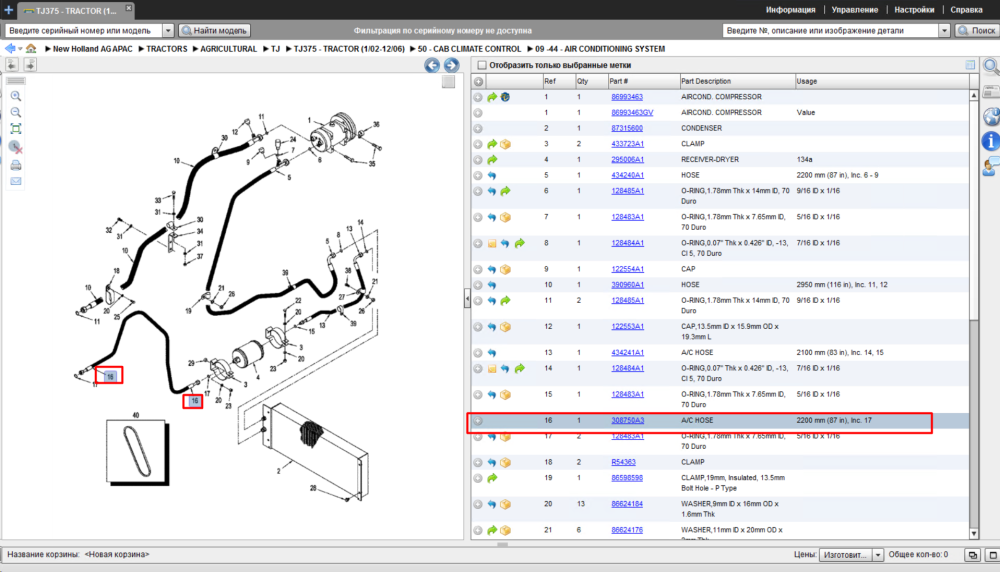This screenshot has width=1000, height=572.
Task: Open the Настройки menu
Action: pos(914,10)
